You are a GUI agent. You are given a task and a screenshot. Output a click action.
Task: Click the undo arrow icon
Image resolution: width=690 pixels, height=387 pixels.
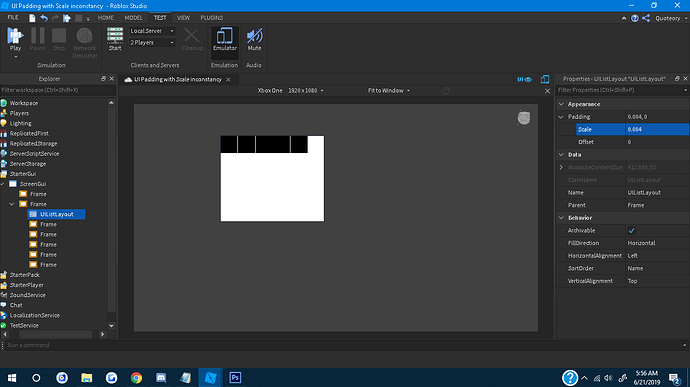click(44, 18)
